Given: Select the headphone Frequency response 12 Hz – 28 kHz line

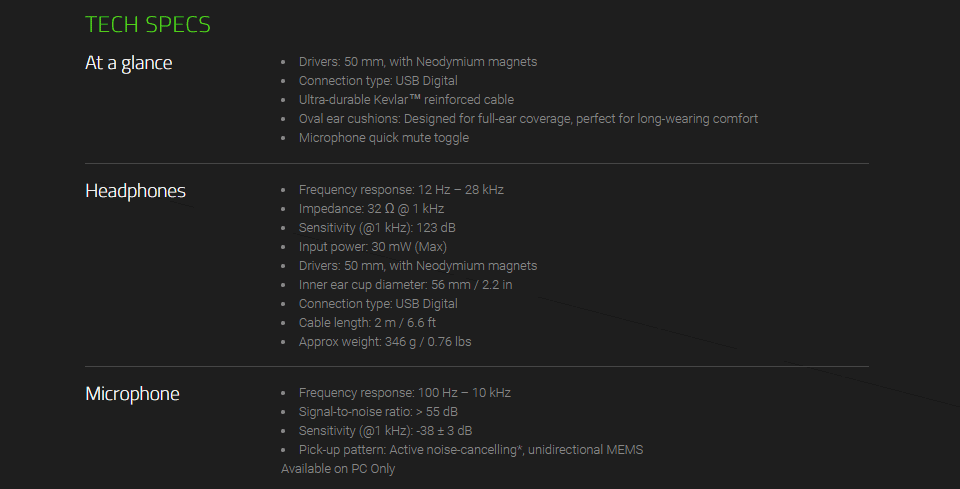Looking at the screenshot, I should tap(401, 190).
